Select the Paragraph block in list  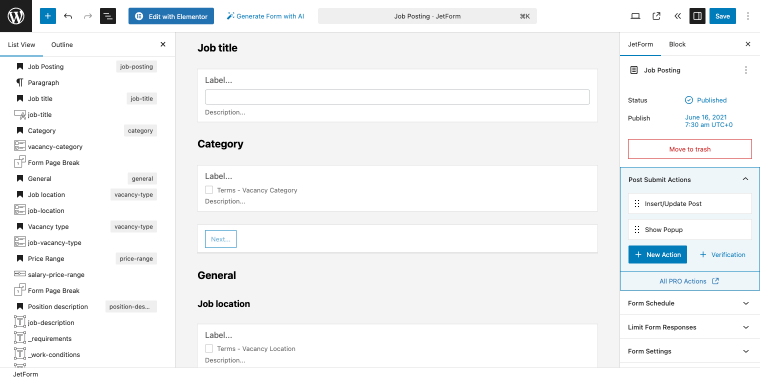[43, 82]
